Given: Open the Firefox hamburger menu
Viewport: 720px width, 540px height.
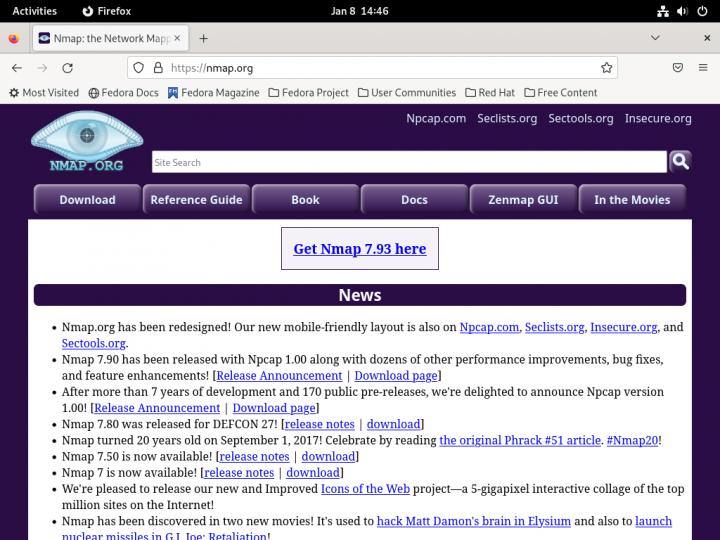Looking at the screenshot, I should pyautogui.click(x=703, y=68).
